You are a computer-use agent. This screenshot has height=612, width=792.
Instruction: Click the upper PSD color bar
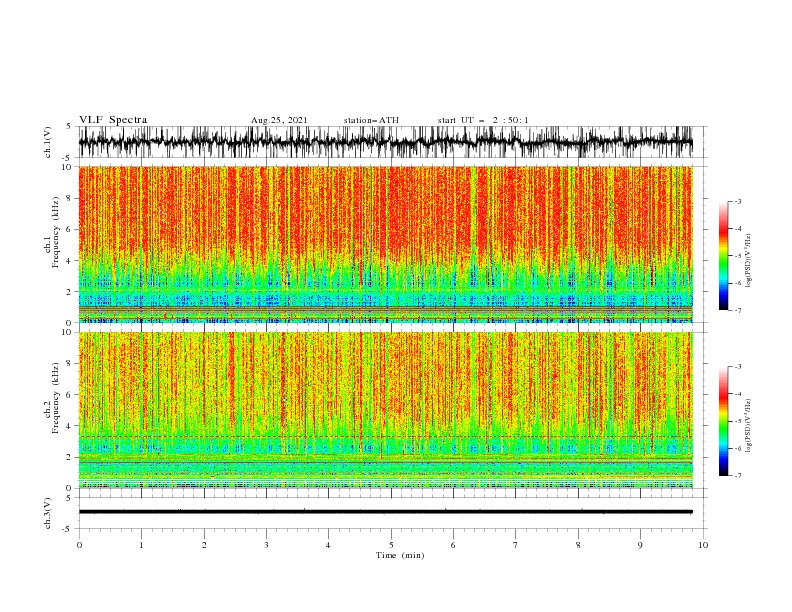(x=723, y=256)
